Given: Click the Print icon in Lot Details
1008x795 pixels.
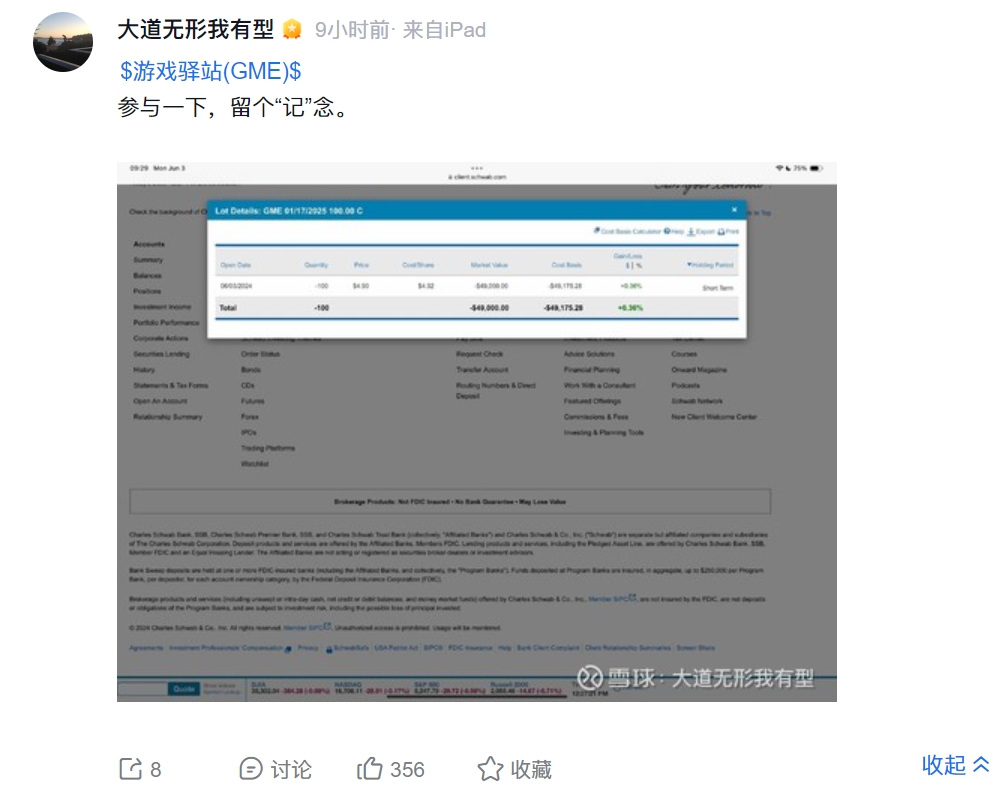Looking at the screenshot, I should [x=721, y=231].
